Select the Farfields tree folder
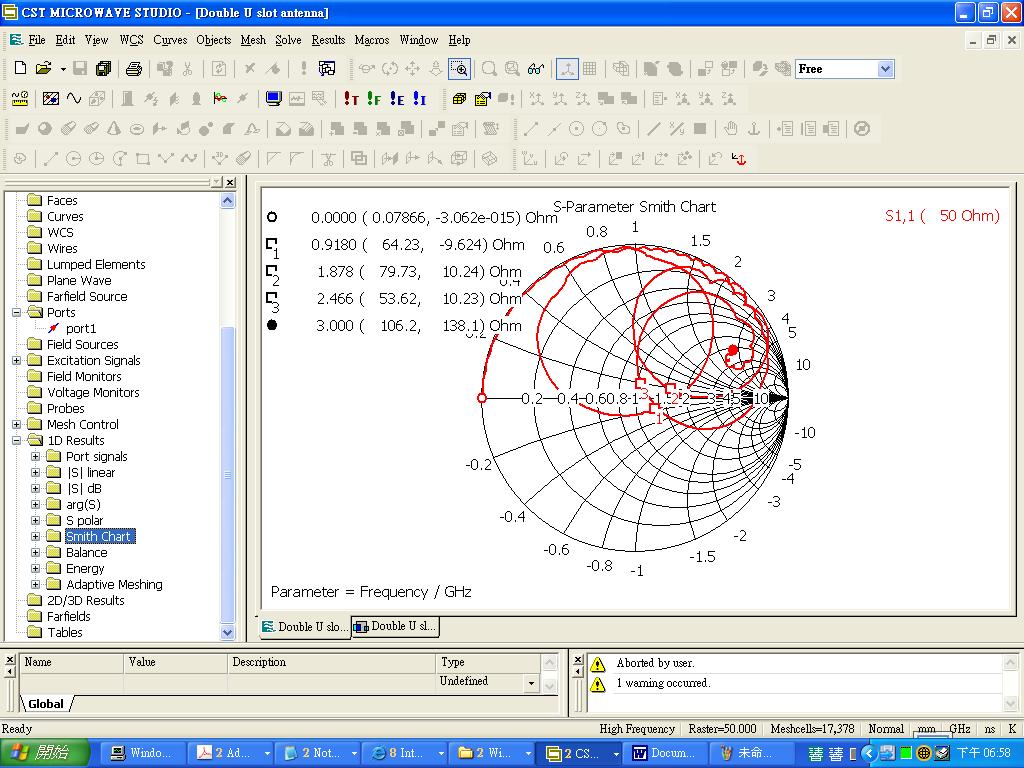 pyautogui.click(x=69, y=616)
